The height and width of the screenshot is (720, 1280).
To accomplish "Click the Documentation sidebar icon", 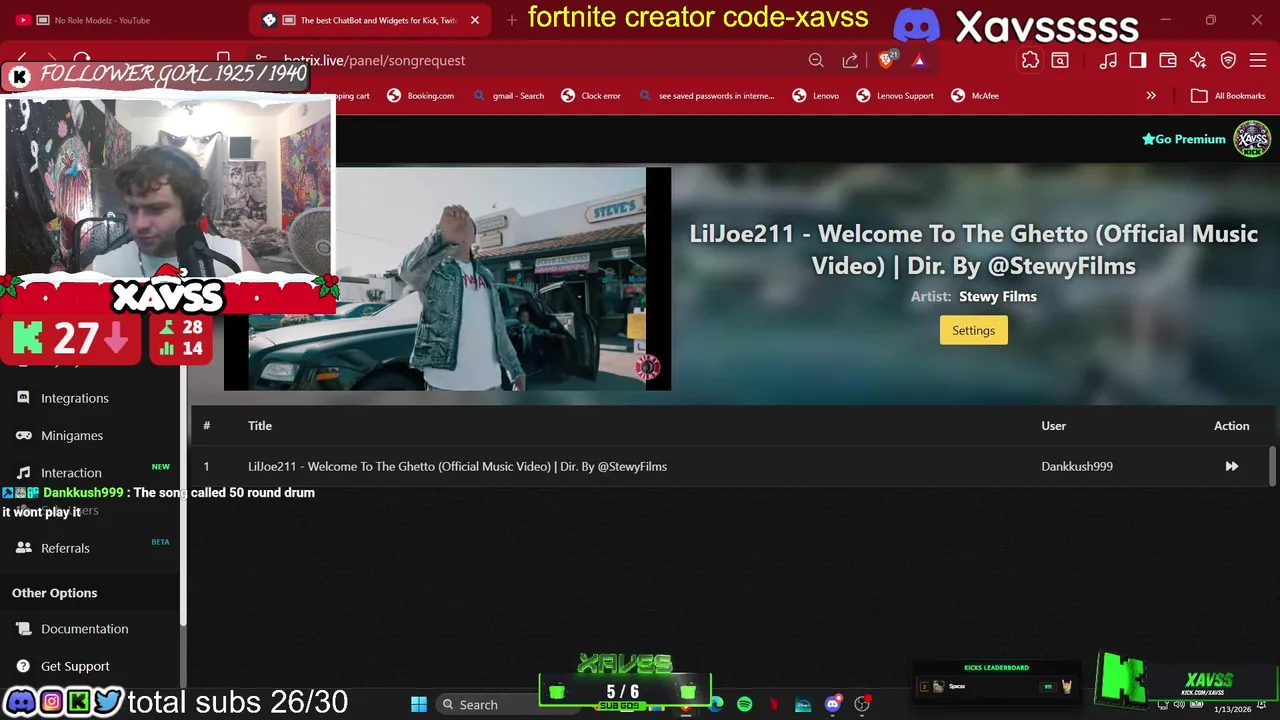I will [x=23, y=629].
